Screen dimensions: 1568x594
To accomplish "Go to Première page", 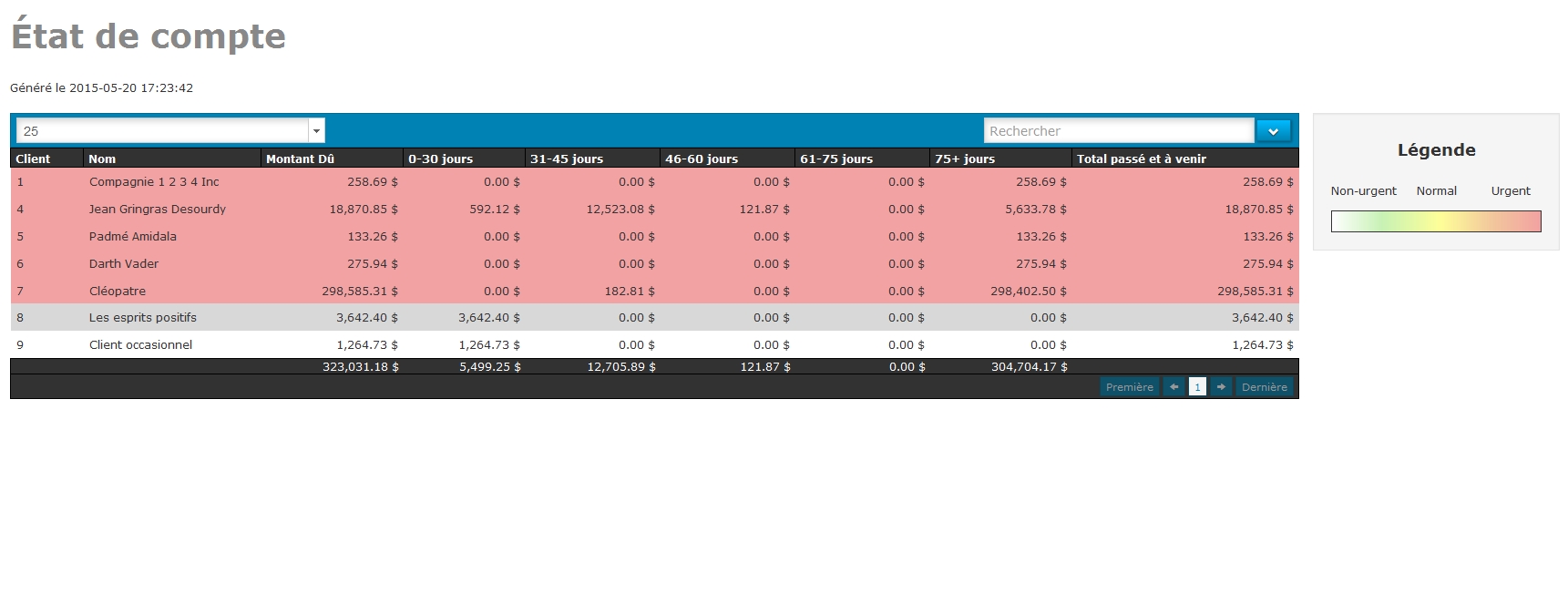I will (1129, 387).
